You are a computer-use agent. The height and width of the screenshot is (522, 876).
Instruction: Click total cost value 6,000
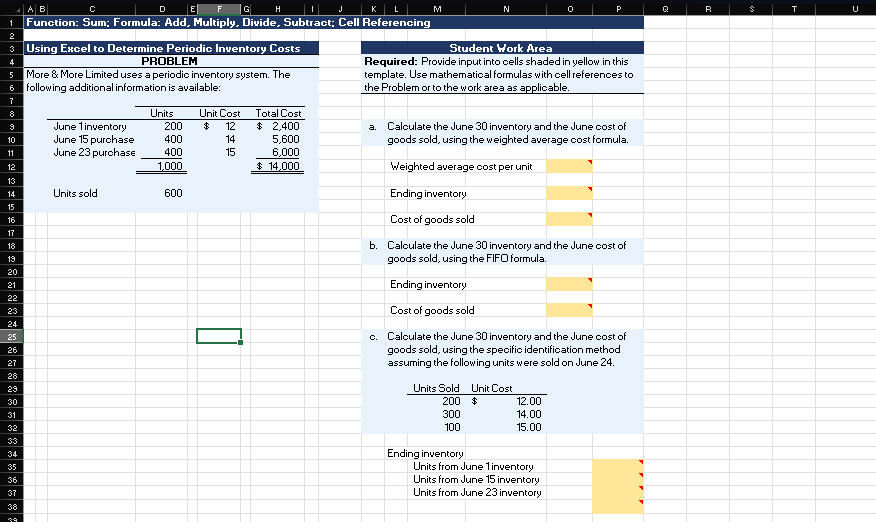[x=285, y=152]
